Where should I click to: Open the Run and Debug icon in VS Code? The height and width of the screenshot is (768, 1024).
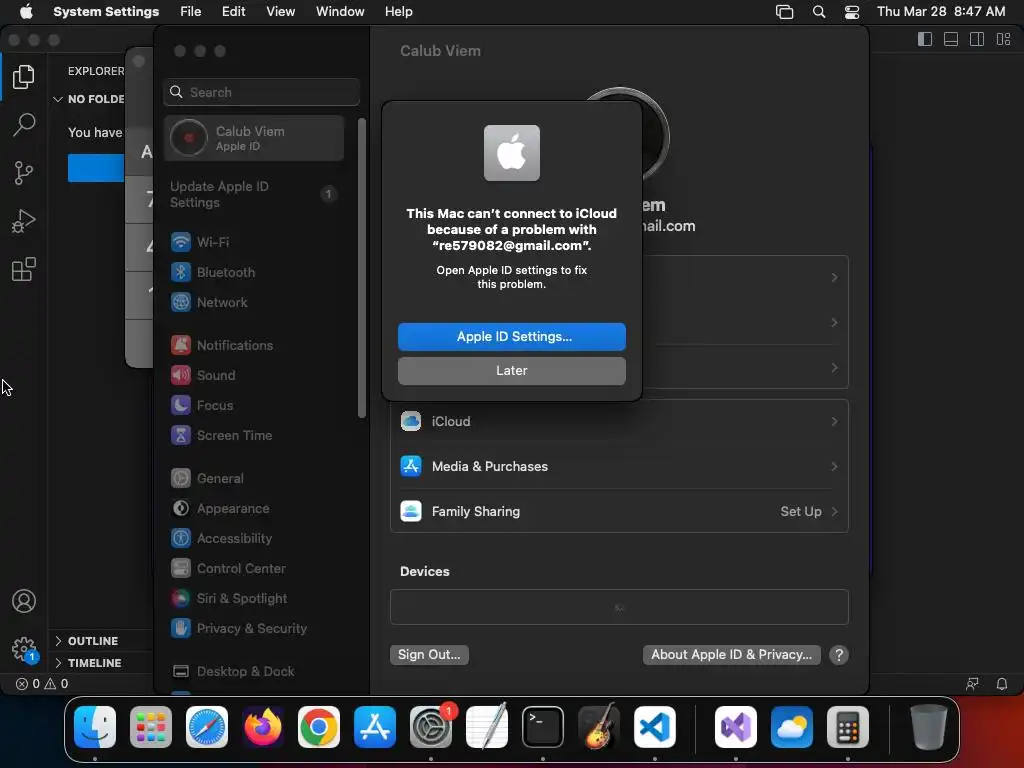pos(24,221)
